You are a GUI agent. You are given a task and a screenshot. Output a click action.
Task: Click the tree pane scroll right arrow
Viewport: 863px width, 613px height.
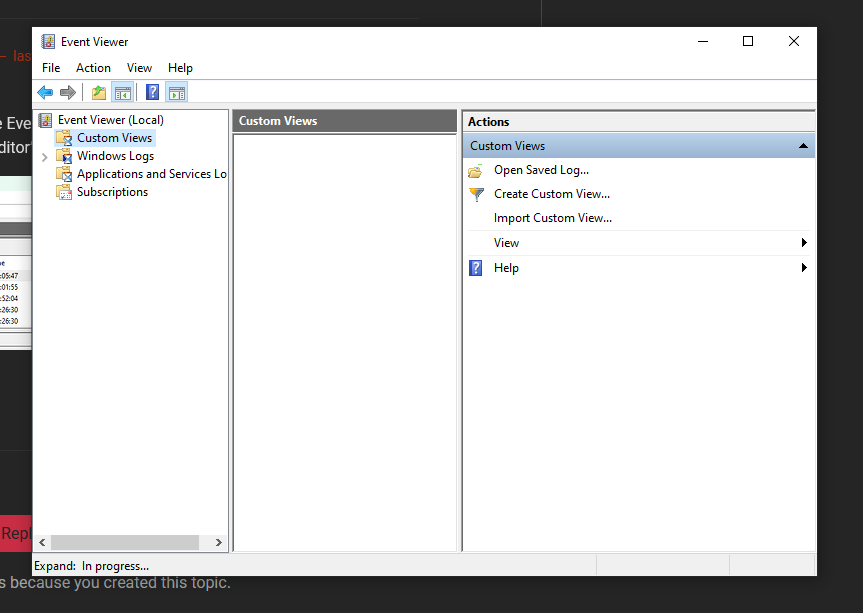click(x=219, y=543)
